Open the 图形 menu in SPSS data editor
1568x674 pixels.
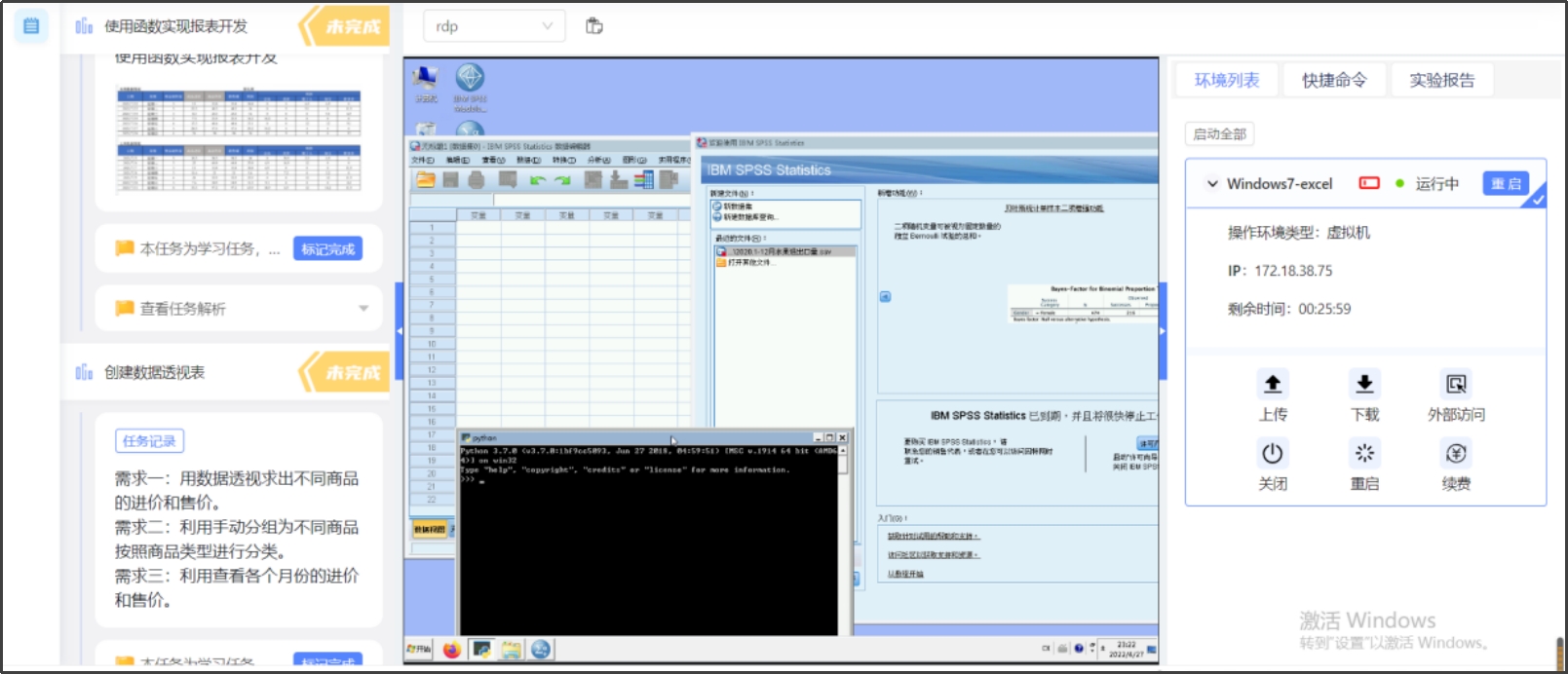[634, 160]
